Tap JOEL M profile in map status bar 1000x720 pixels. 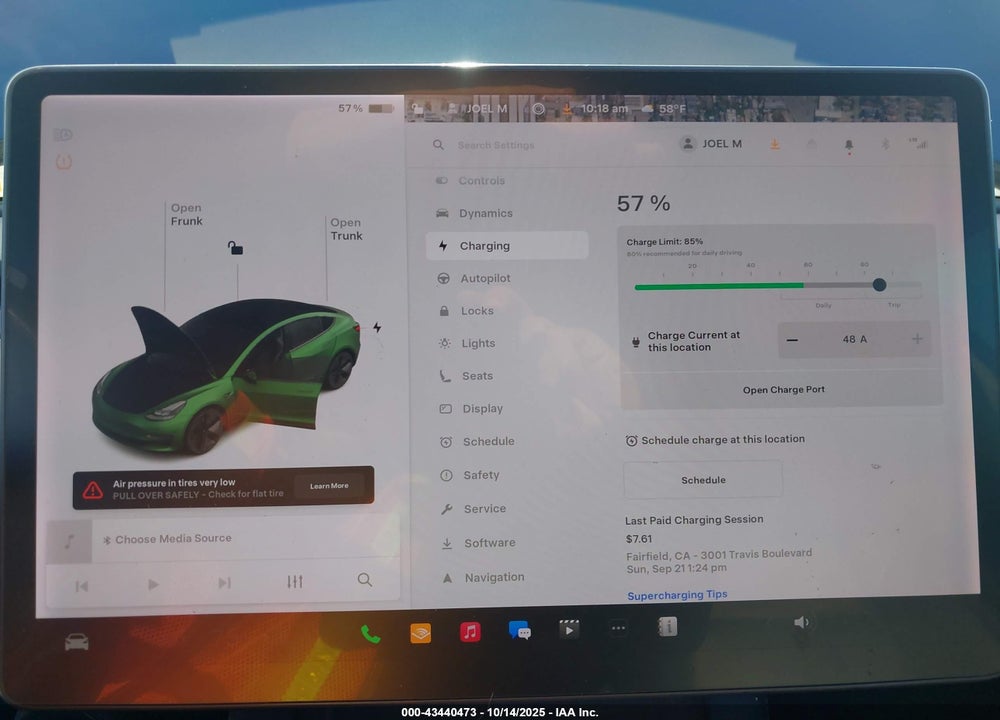480,108
